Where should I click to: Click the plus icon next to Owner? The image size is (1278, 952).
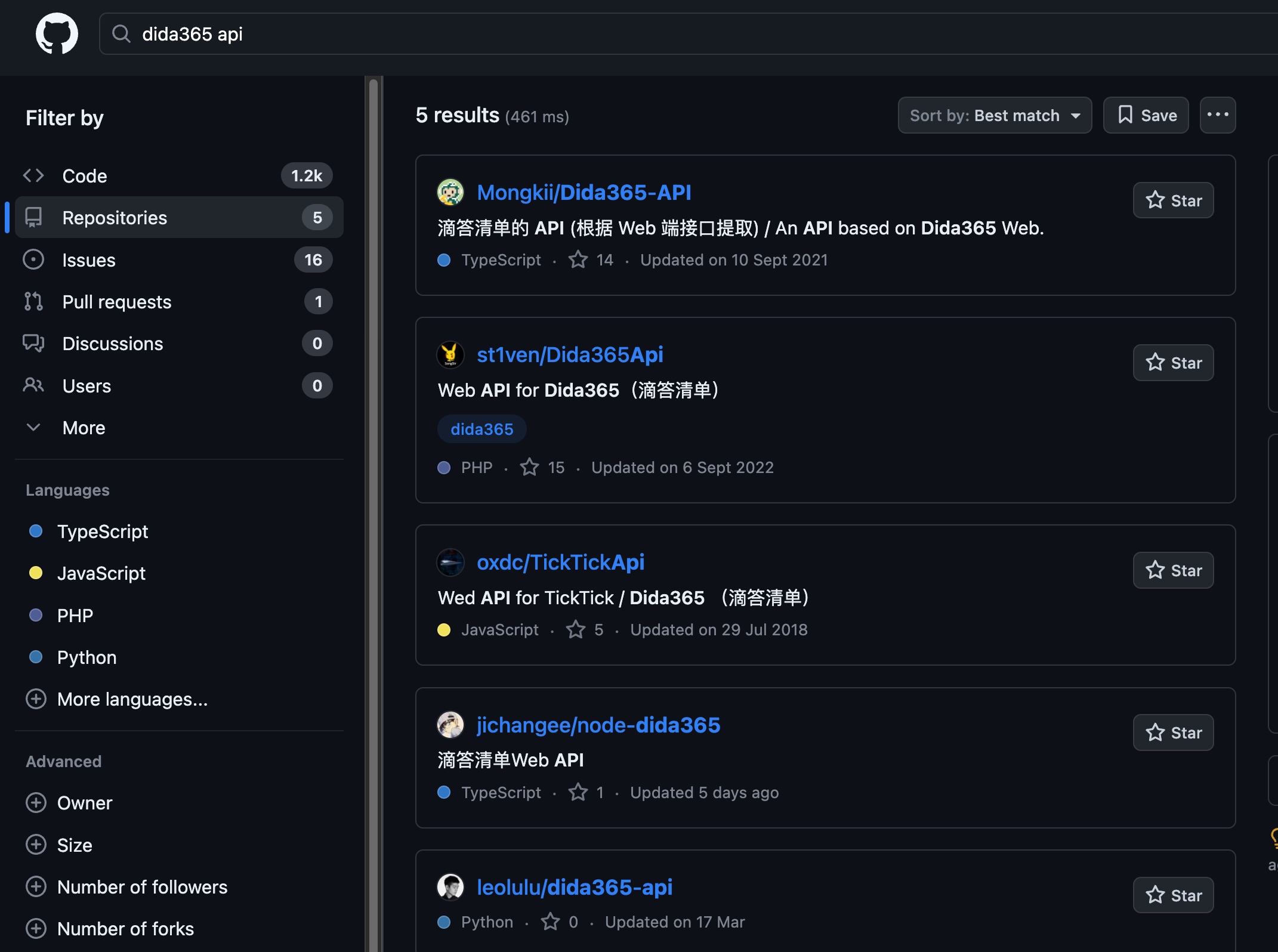(36, 803)
